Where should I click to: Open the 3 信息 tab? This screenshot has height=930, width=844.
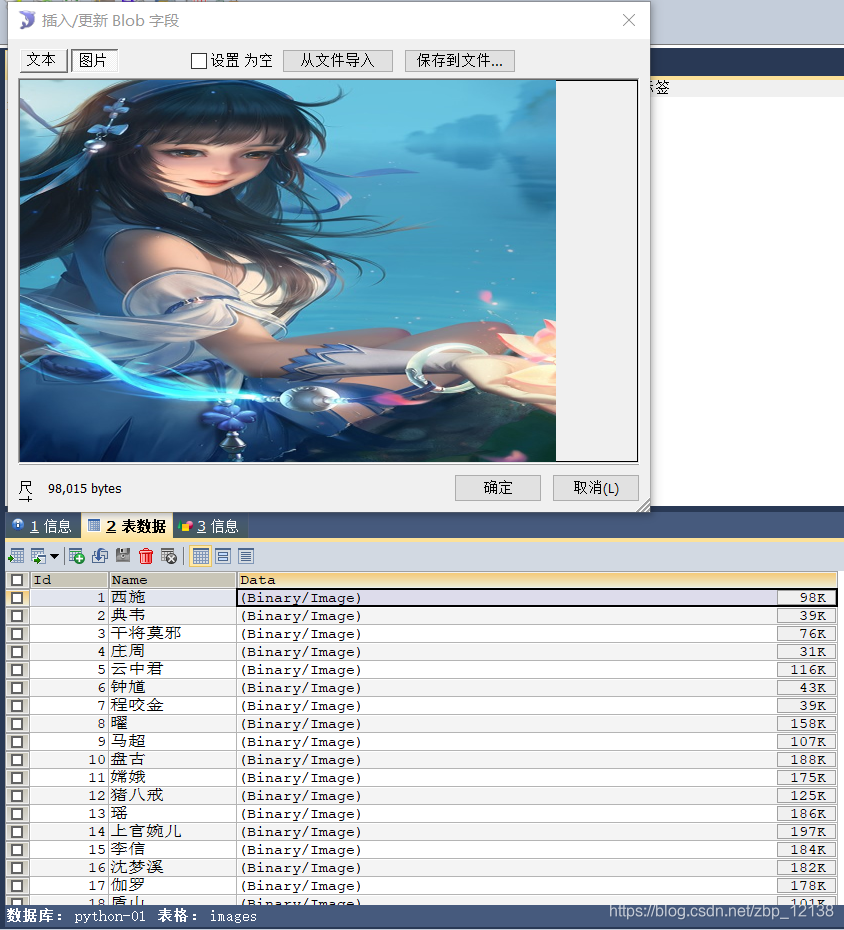210,526
